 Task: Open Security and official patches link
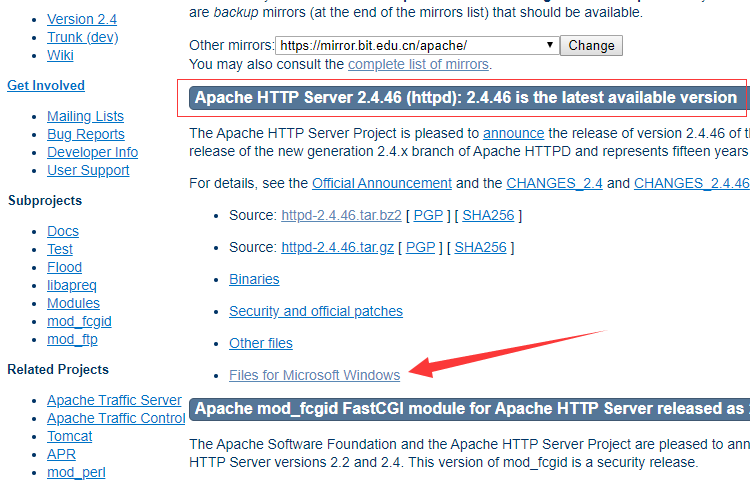[316, 311]
